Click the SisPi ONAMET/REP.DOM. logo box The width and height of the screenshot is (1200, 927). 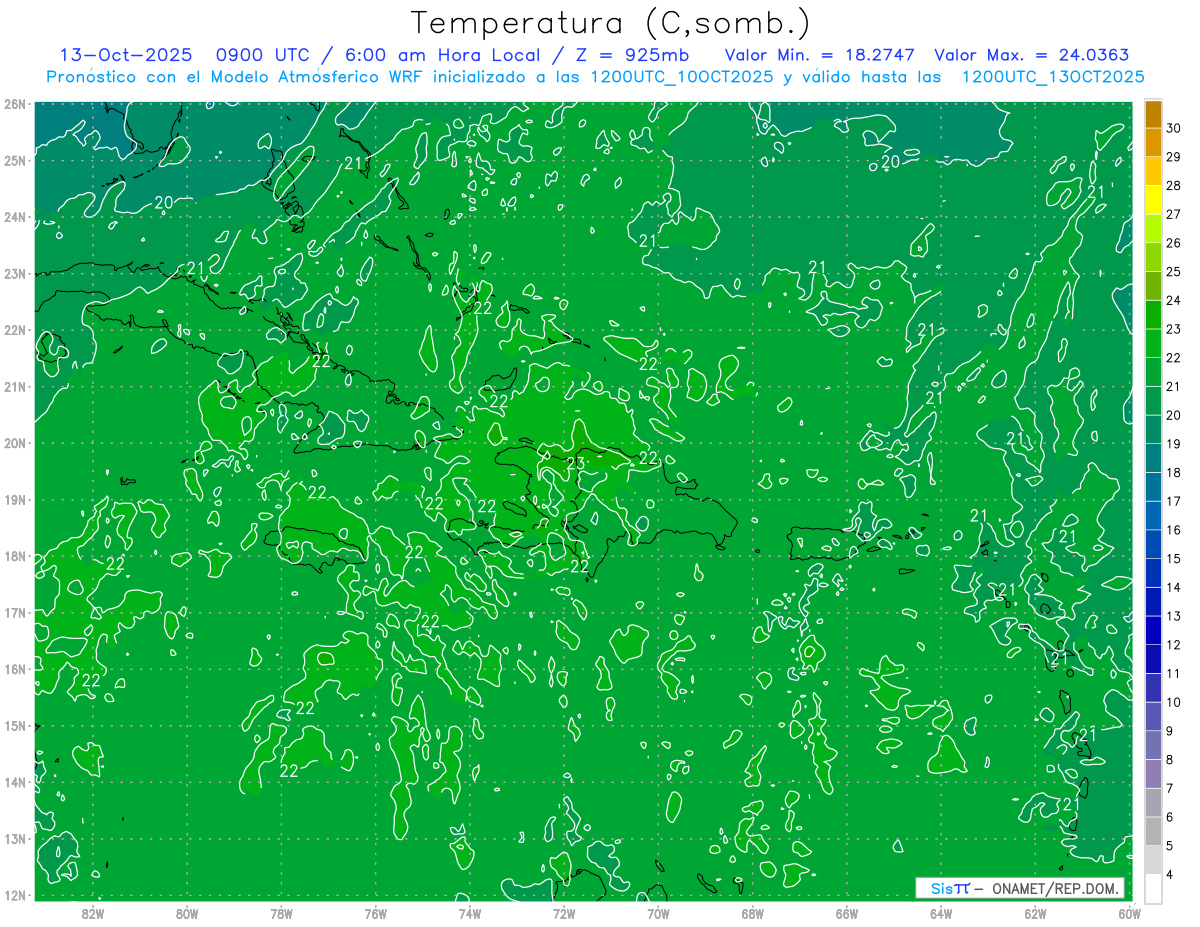coord(1019,888)
